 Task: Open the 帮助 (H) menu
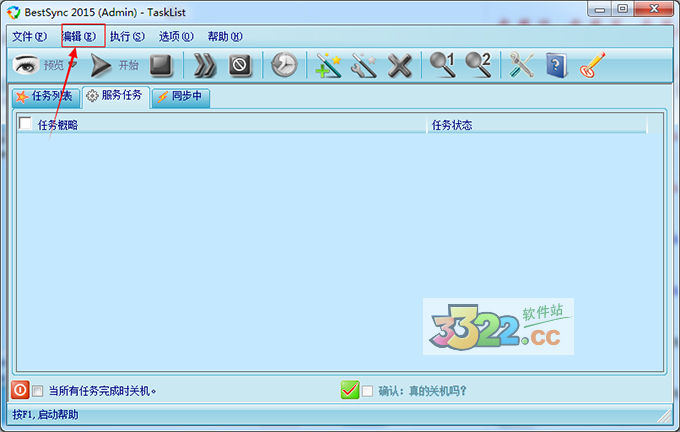[225, 36]
